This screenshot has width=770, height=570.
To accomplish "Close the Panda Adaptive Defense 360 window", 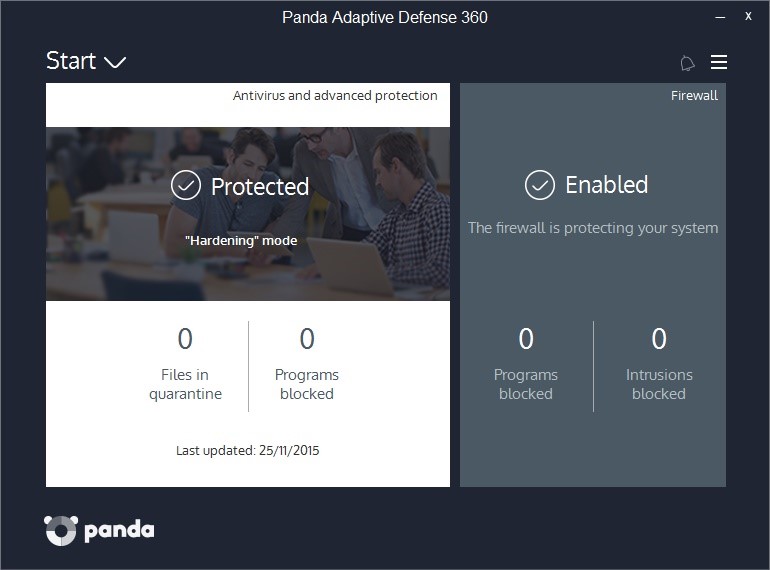I will click(x=748, y=16).
